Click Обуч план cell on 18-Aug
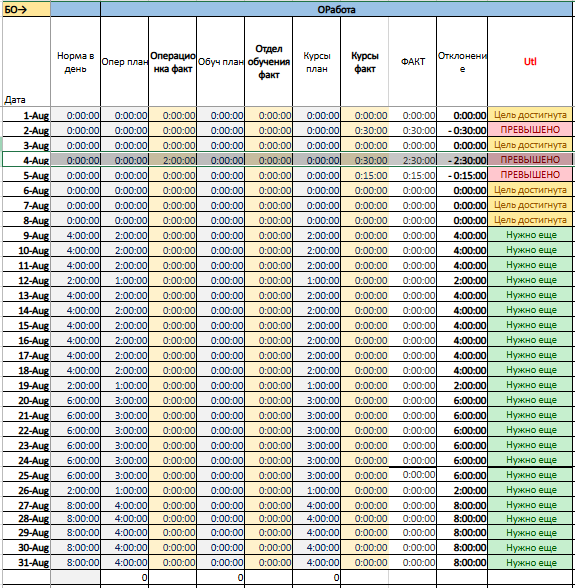Image resolution: width=575 pixels, height=588 pixels. click(221, 370)
